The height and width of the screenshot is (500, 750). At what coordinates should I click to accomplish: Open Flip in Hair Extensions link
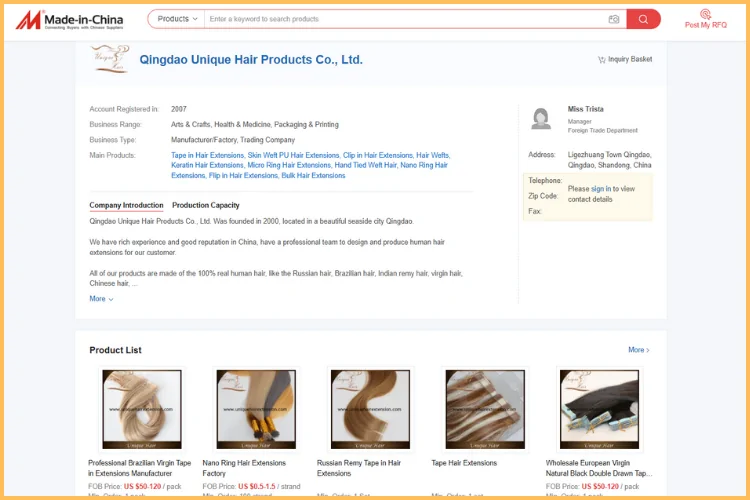(x=243, y=176)
